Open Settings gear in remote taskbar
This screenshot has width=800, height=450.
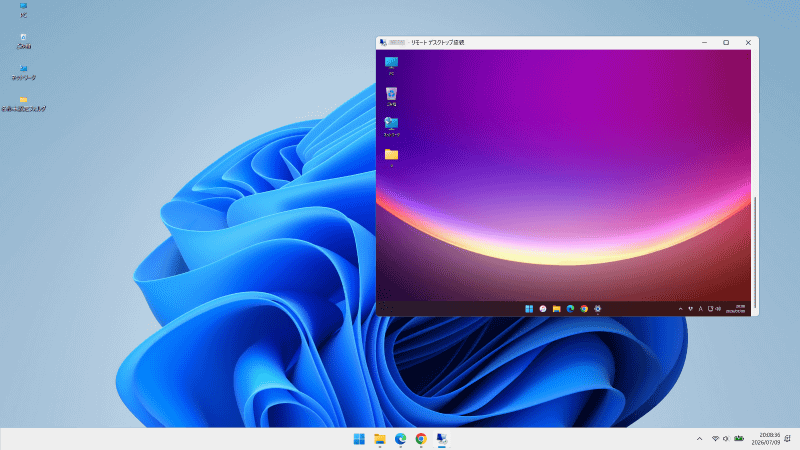tap(597, 309)
